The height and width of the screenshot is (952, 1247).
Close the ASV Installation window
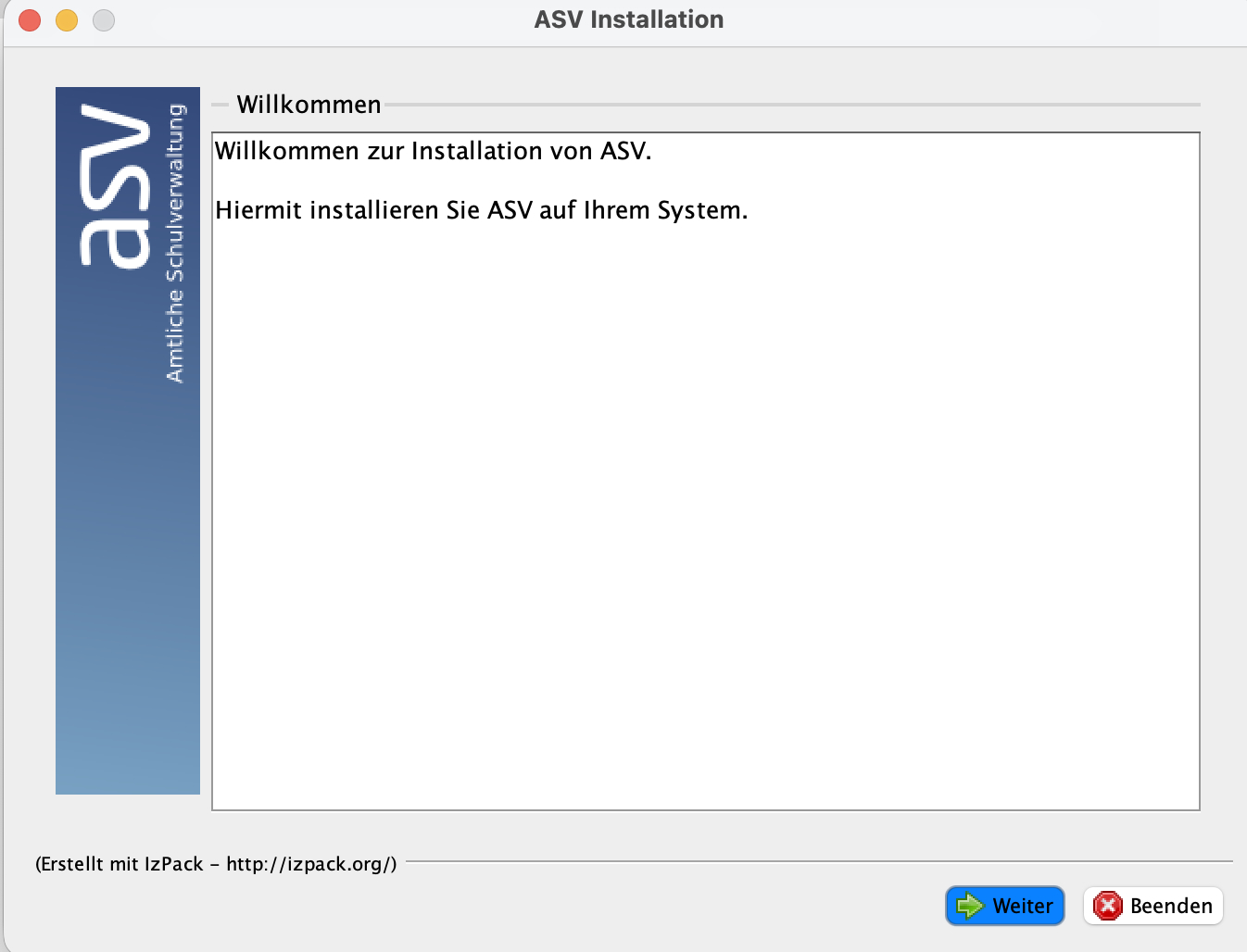pyautogui.click(x=30, y=19)
